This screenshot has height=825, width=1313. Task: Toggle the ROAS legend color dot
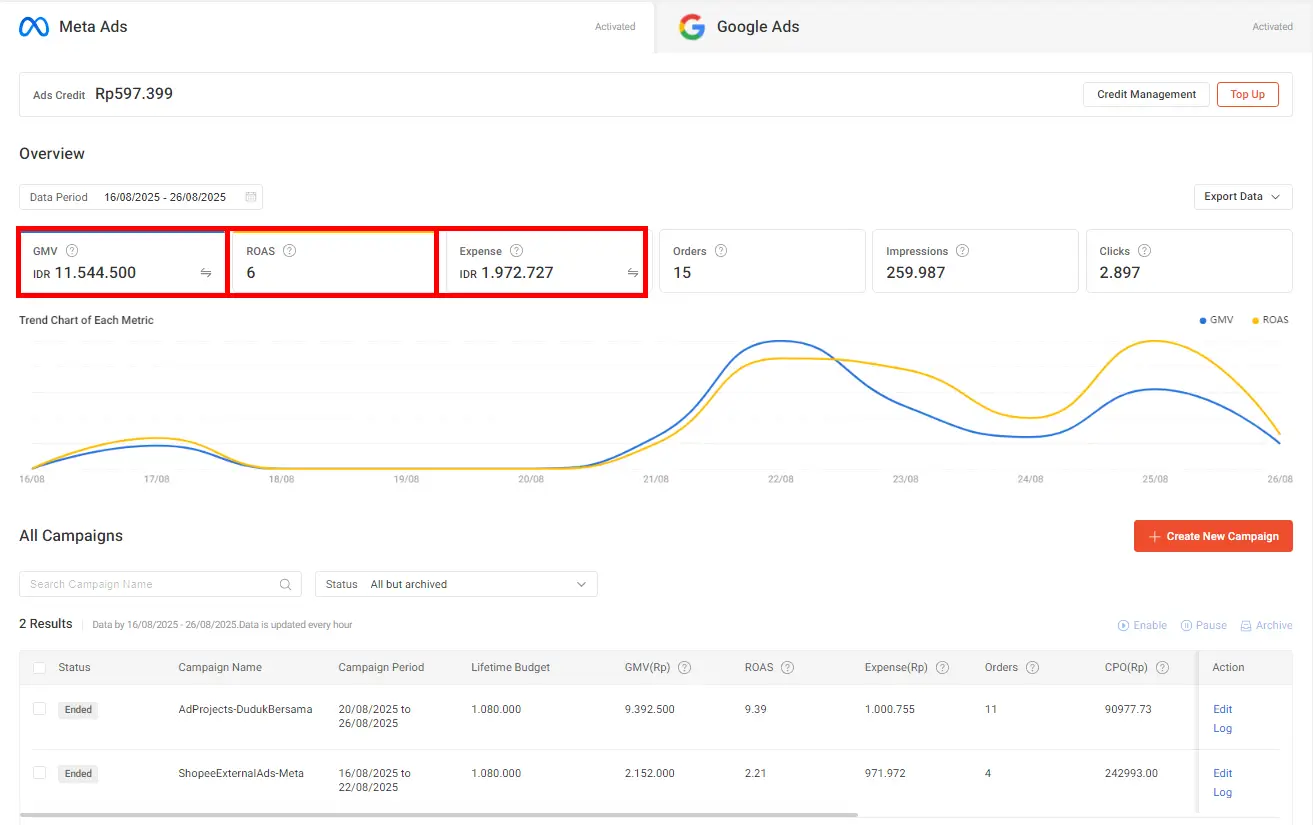coord(1255,321)
